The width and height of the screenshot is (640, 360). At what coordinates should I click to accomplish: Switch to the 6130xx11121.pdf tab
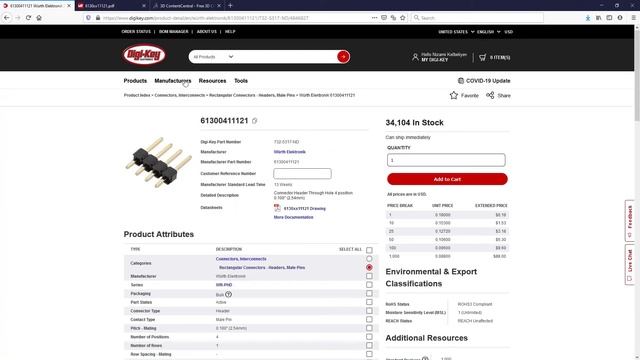click(111, 6)
